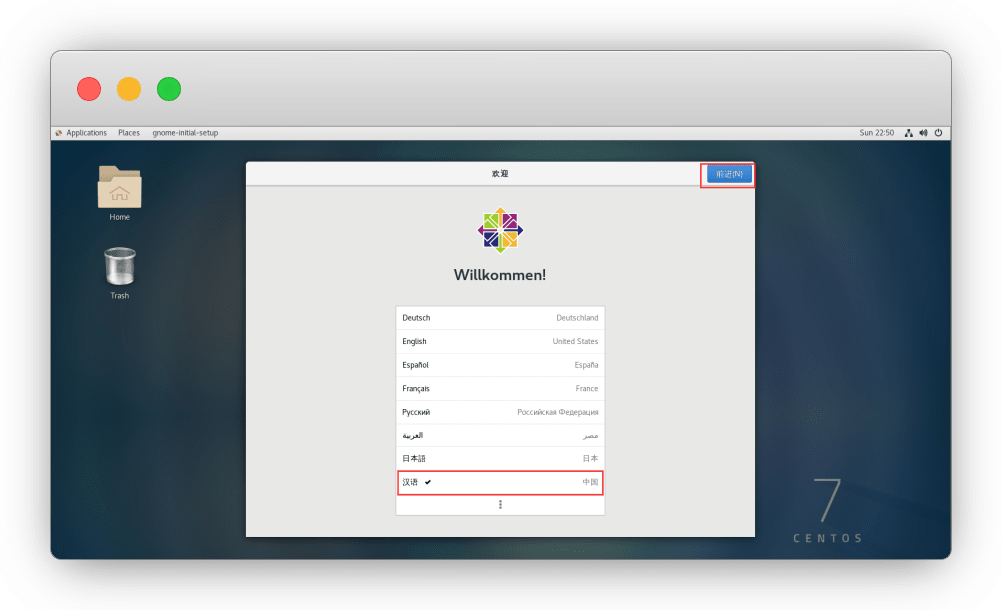Click the CentOS logo above Willkommen

coord(500,230)
